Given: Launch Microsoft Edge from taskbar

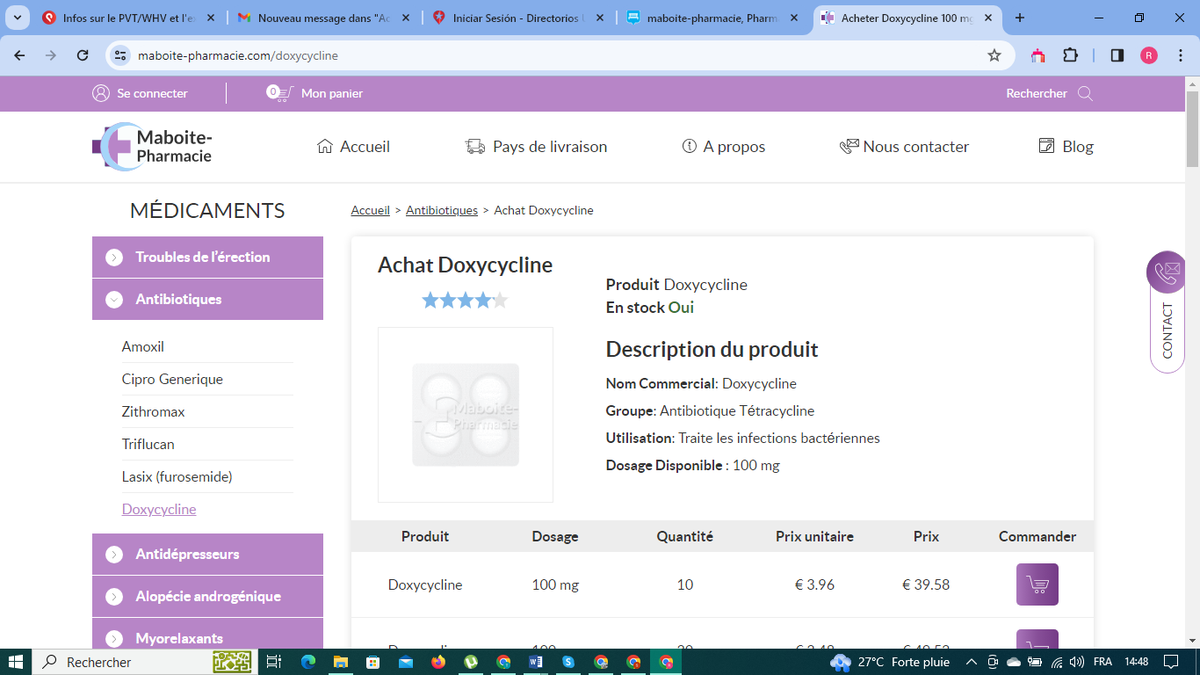Looking at the screenshot, I should tap(308, 662).
